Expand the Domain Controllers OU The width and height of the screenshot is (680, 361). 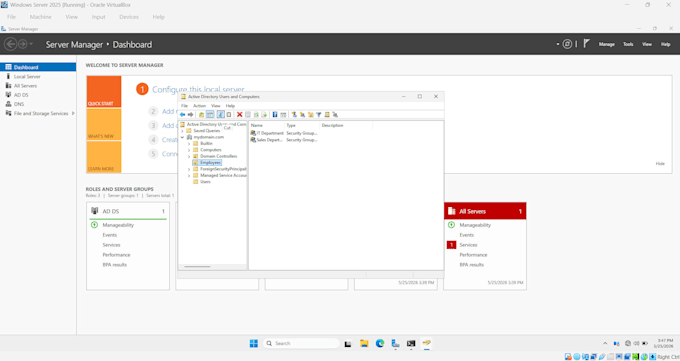pos(189,156)
